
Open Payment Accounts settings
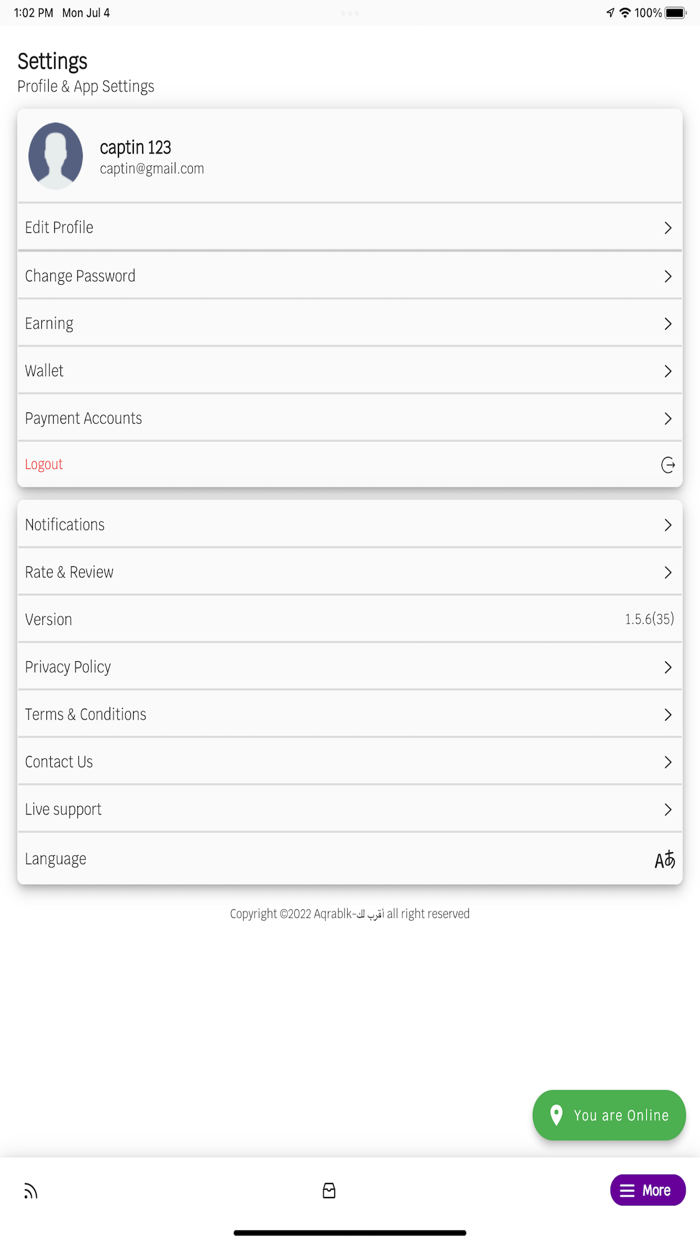pos(350,418)
